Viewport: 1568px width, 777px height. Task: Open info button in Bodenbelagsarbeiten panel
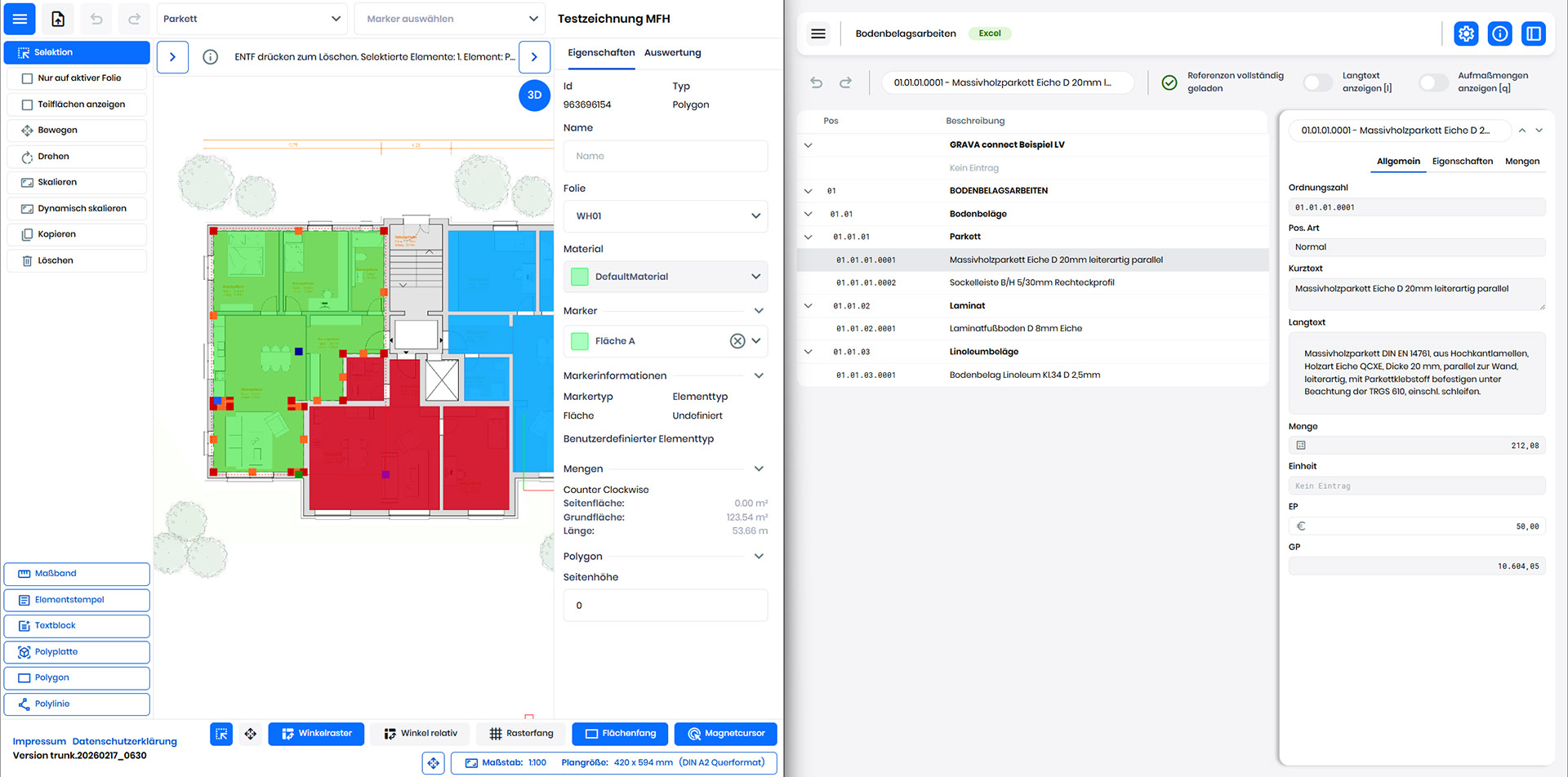pyautogui.click(x=1499, y=33)
